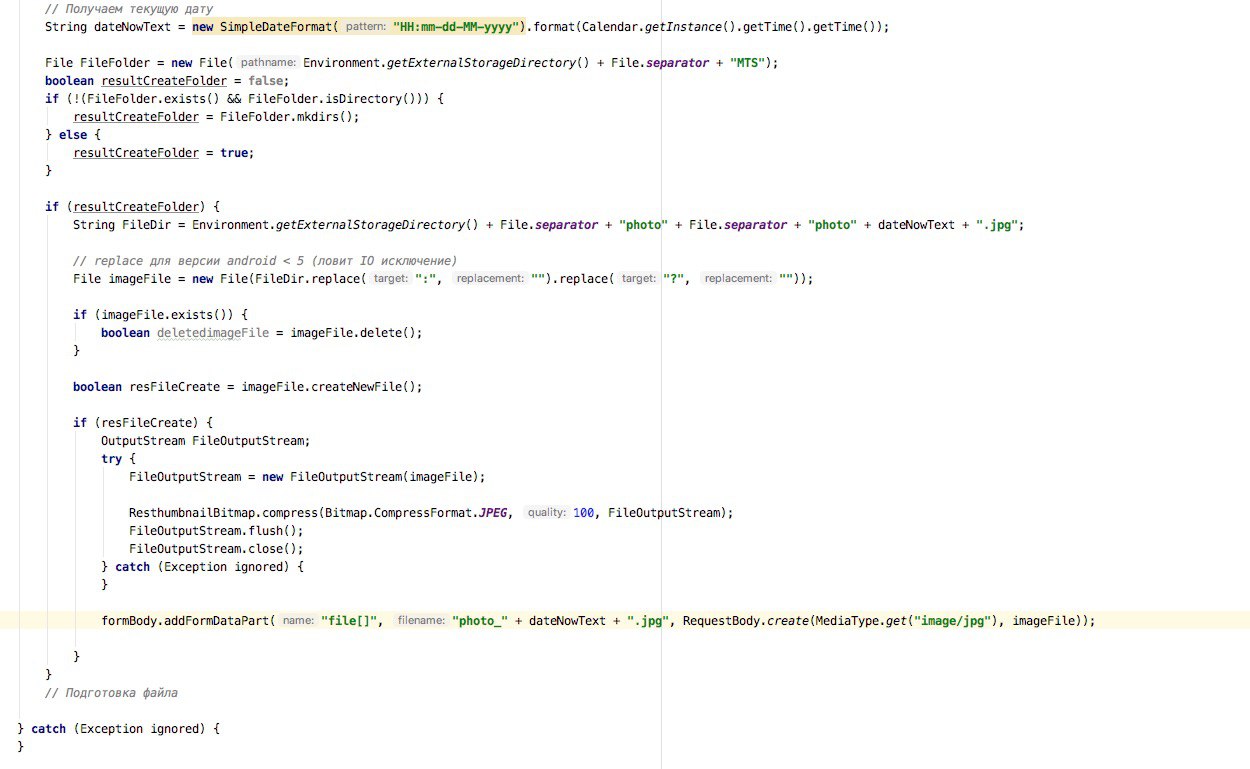Image resolution: width=1250 pixels, height=769 pixels.
Task: Click the "filename:" parameter hint
Action: click(x=421, y=621)
